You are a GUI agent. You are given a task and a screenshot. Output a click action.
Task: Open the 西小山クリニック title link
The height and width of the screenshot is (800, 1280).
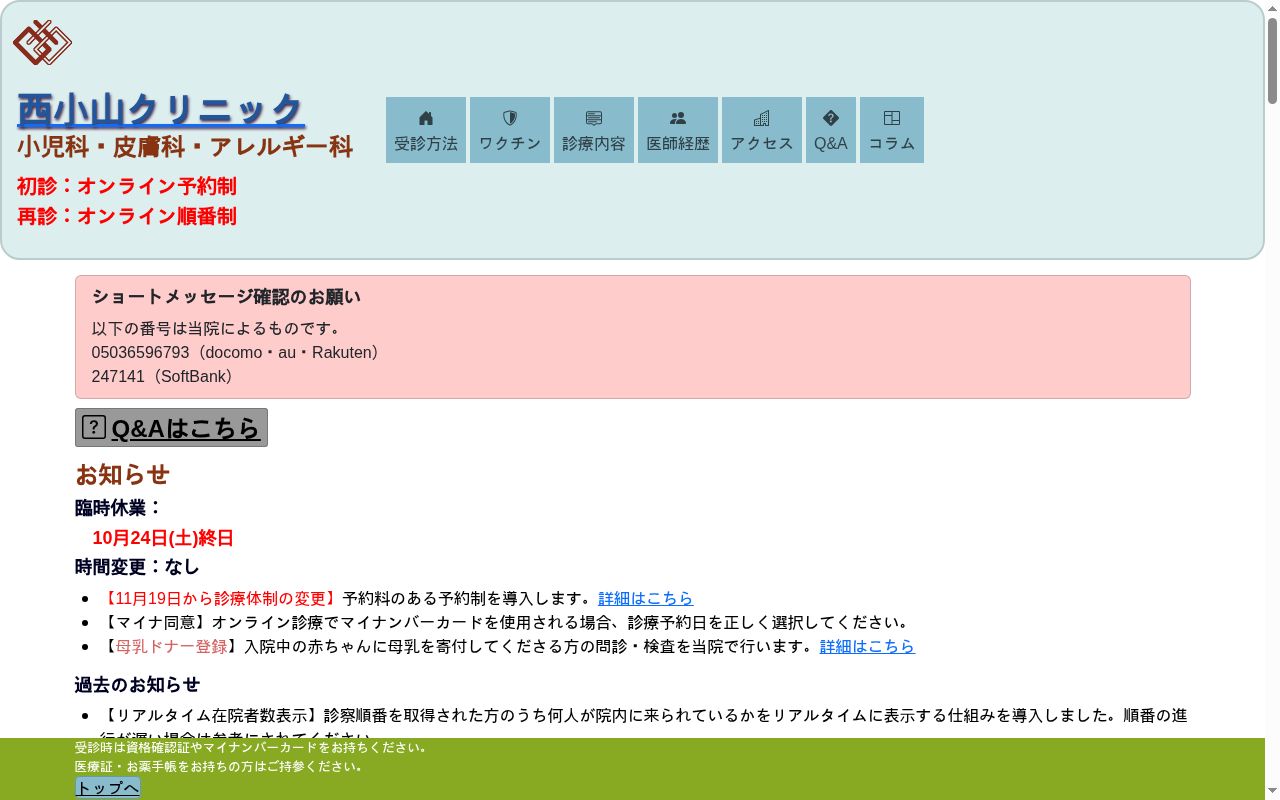pyautogui.click(x=161, y=110)
